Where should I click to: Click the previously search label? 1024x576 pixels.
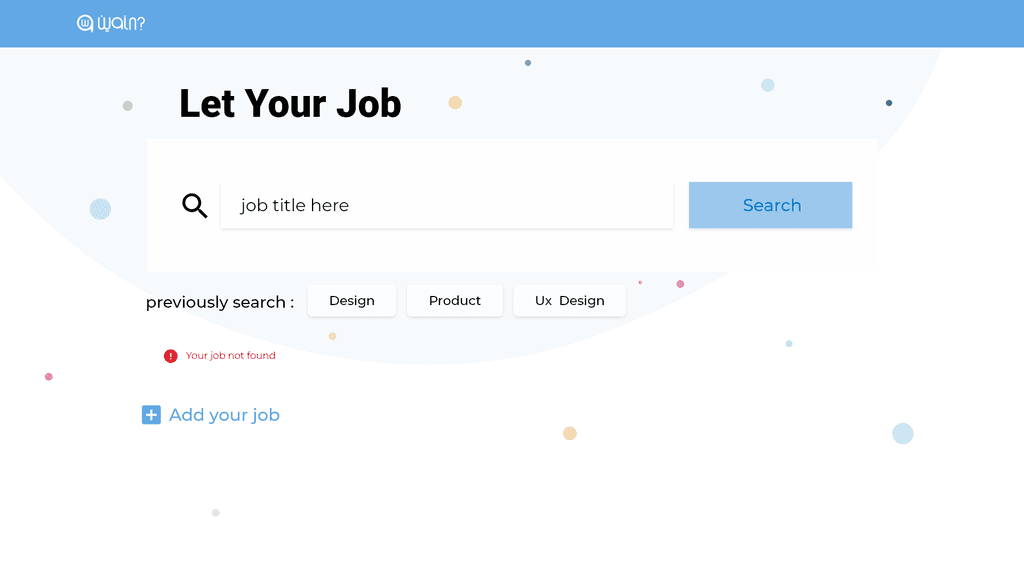(220, 302)
